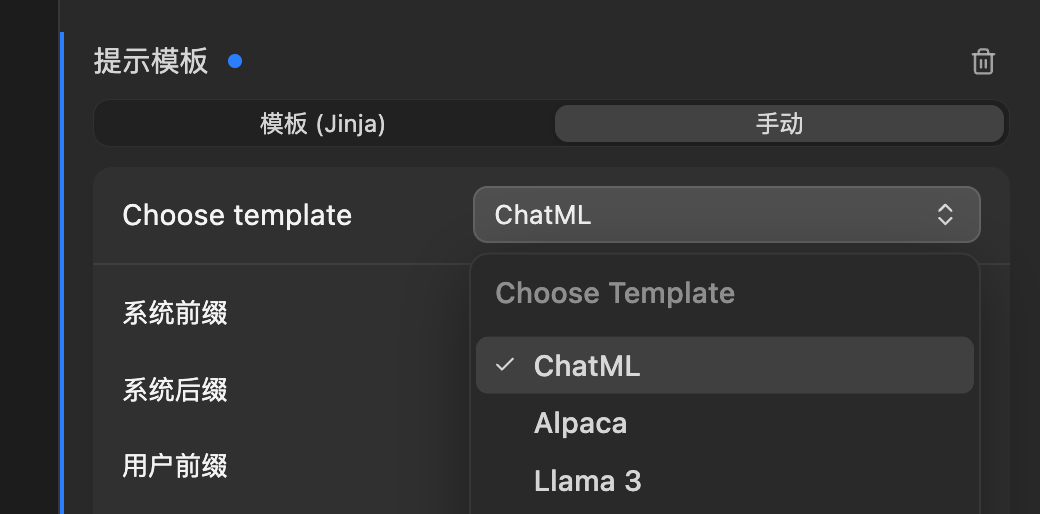The image size is (1040, 514).
Task: Click the empty area right of 系统前缀 label
Action: [350, 313]
